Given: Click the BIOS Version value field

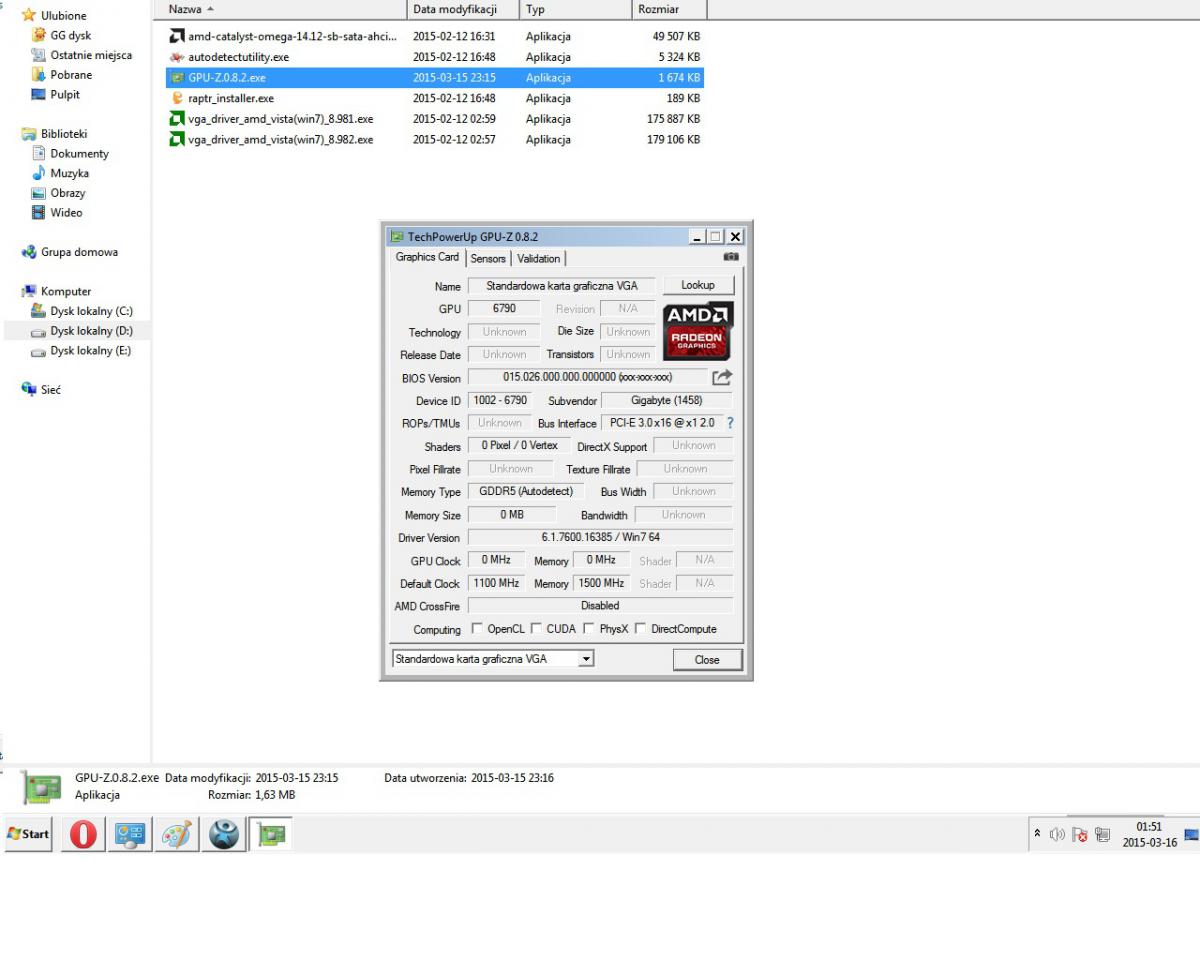Looking at the screenshot, I should (587, 378).
